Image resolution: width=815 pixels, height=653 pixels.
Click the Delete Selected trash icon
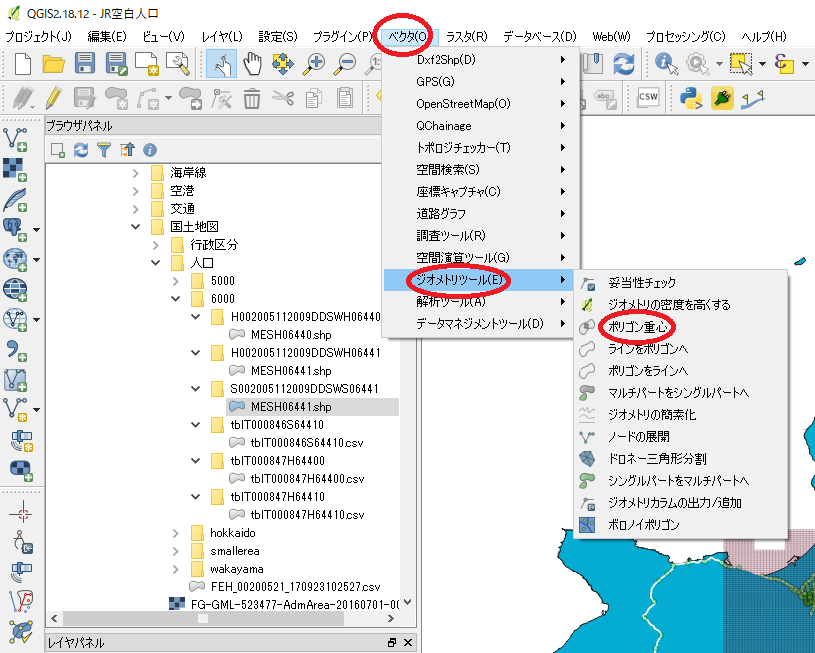pyautogui.click(x=252, y=98)
